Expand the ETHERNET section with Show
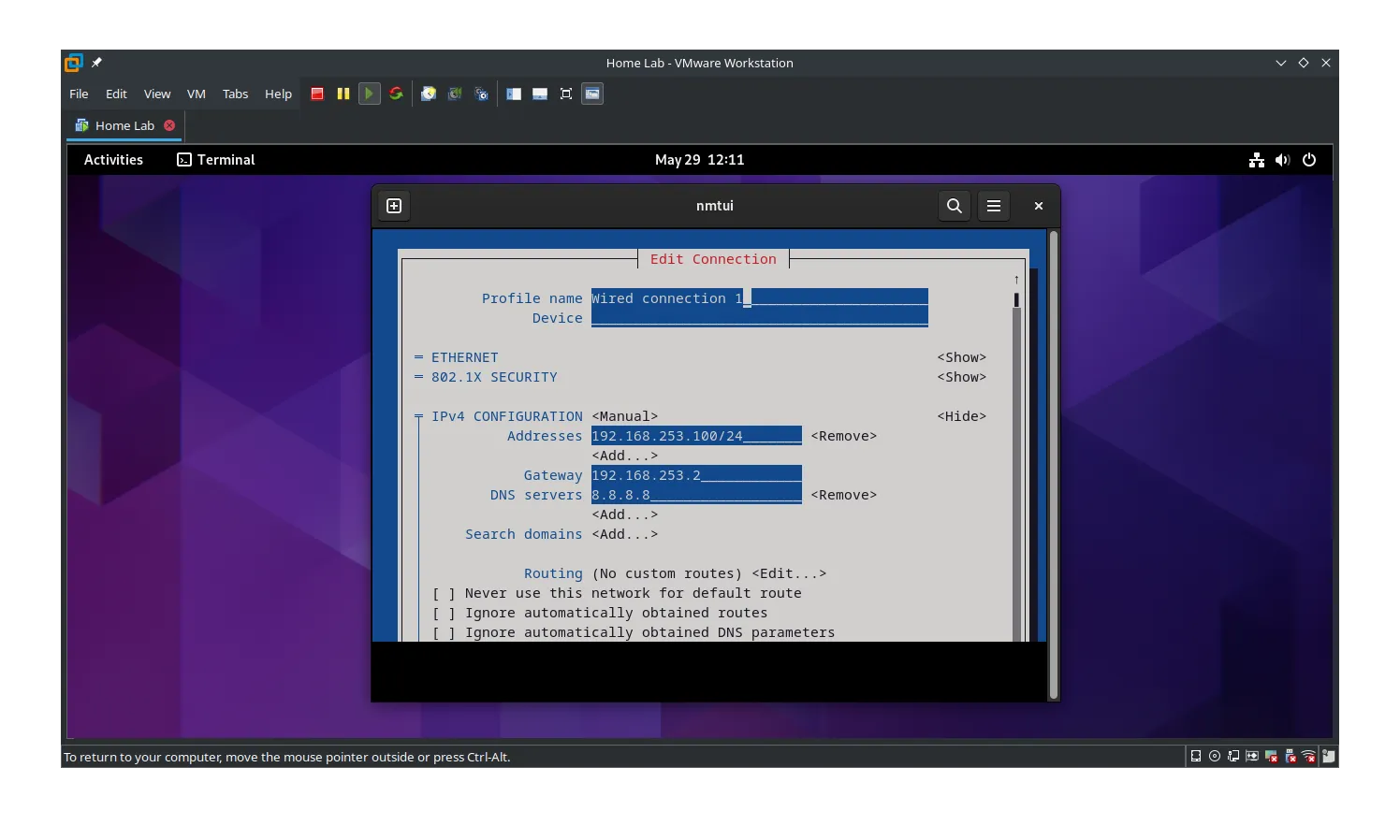This screenshot has width=1400, height=840. (x=961, y=357)
